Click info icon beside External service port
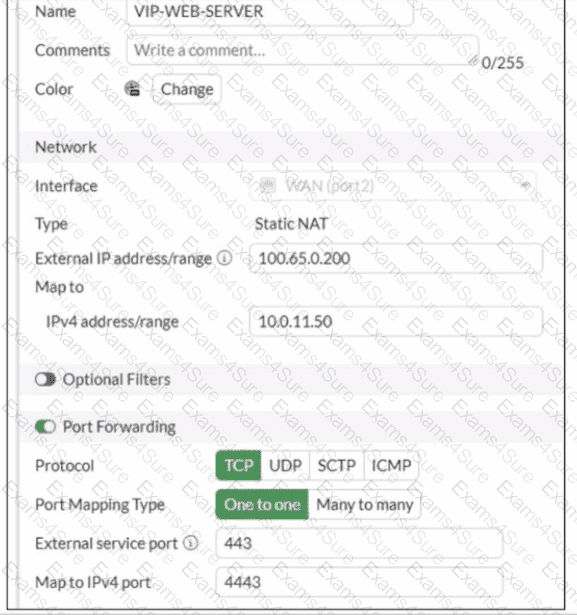The height and width of the screenshot is (615, 577). coord(191,543)
